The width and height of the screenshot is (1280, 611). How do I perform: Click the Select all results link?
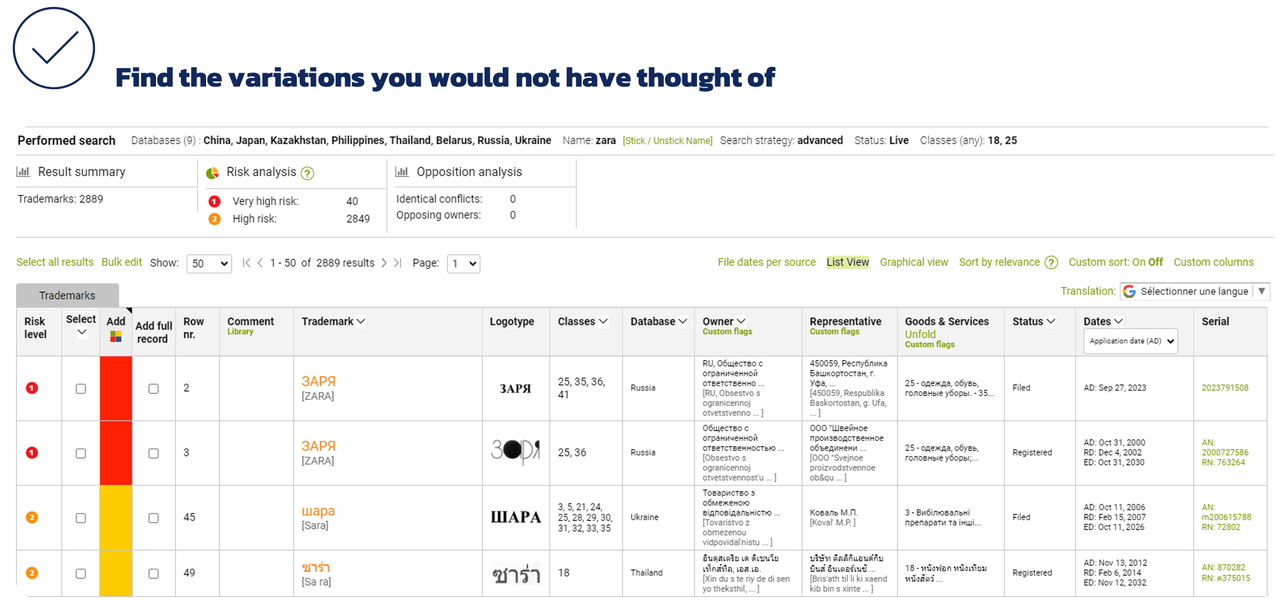55,263
